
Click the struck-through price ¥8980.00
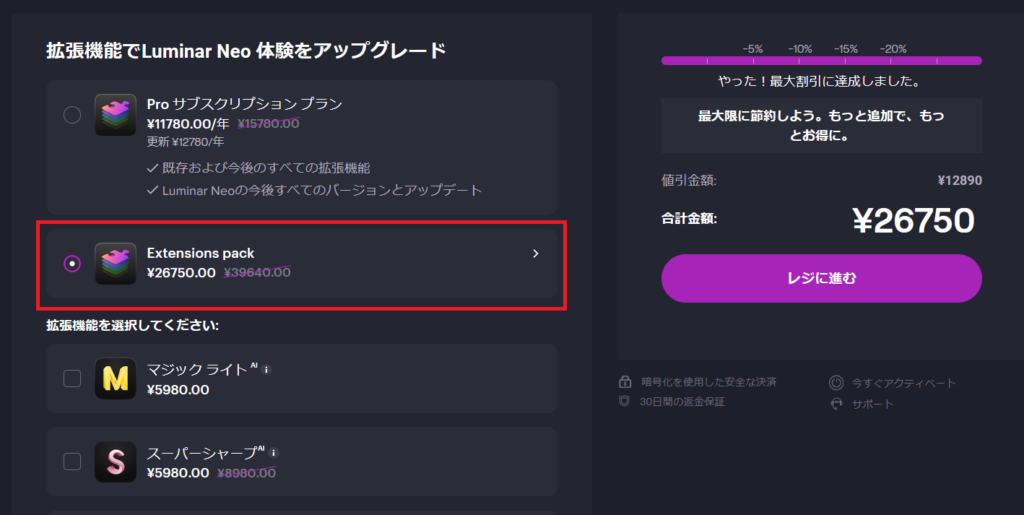(246, 473)
